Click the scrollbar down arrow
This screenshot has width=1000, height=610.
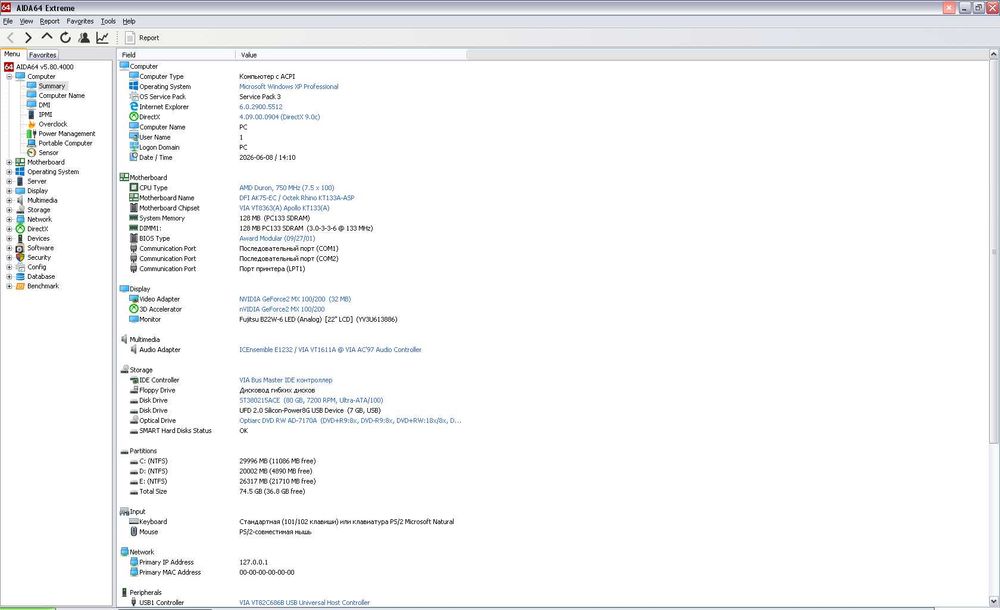(994, 601)
